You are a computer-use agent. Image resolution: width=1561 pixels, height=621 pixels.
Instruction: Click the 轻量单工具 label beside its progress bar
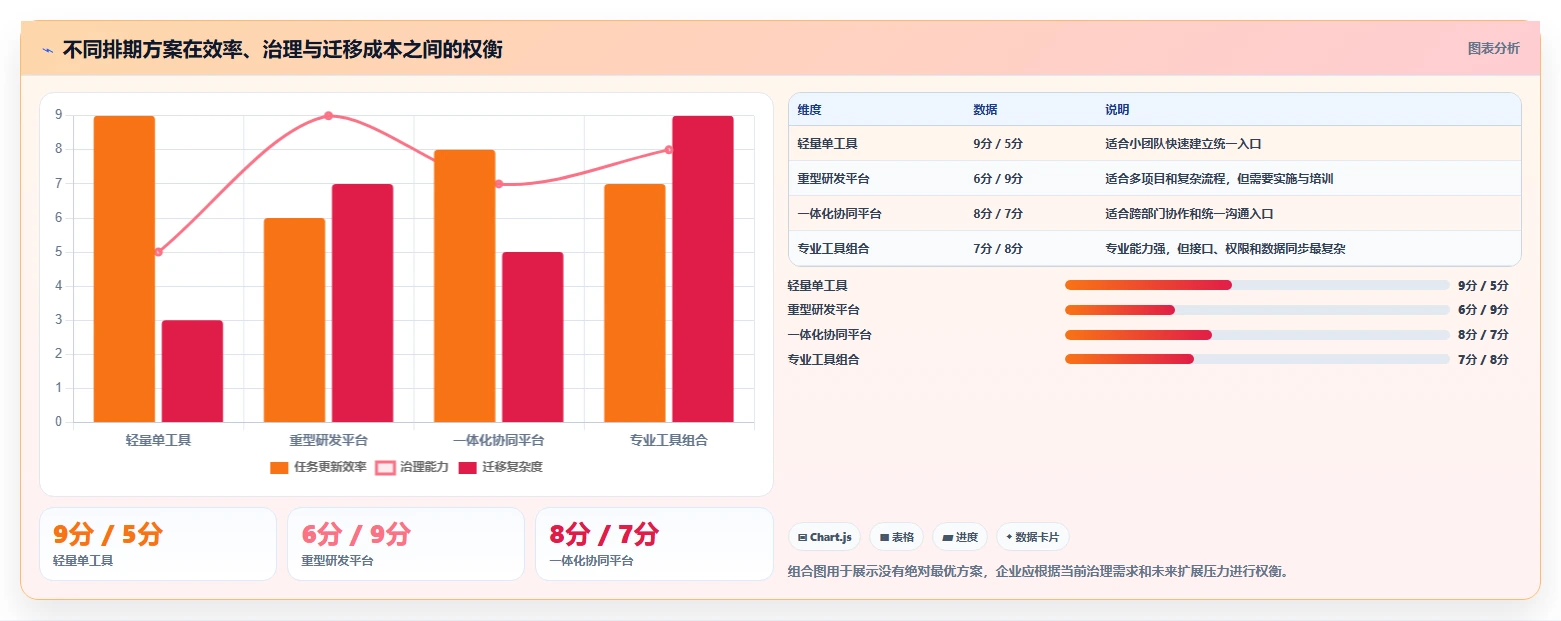817,285
